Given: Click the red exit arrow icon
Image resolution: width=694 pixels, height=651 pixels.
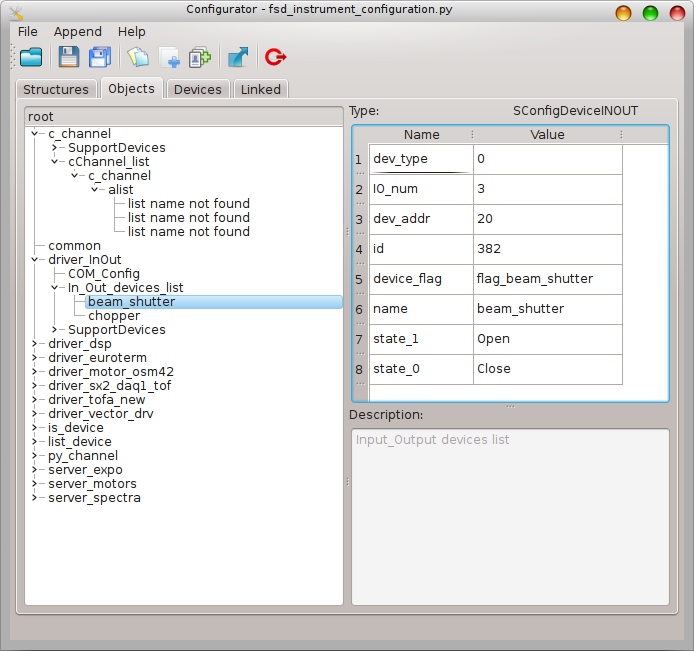Looking at the screenshot, I should click(x=275, y=57).
